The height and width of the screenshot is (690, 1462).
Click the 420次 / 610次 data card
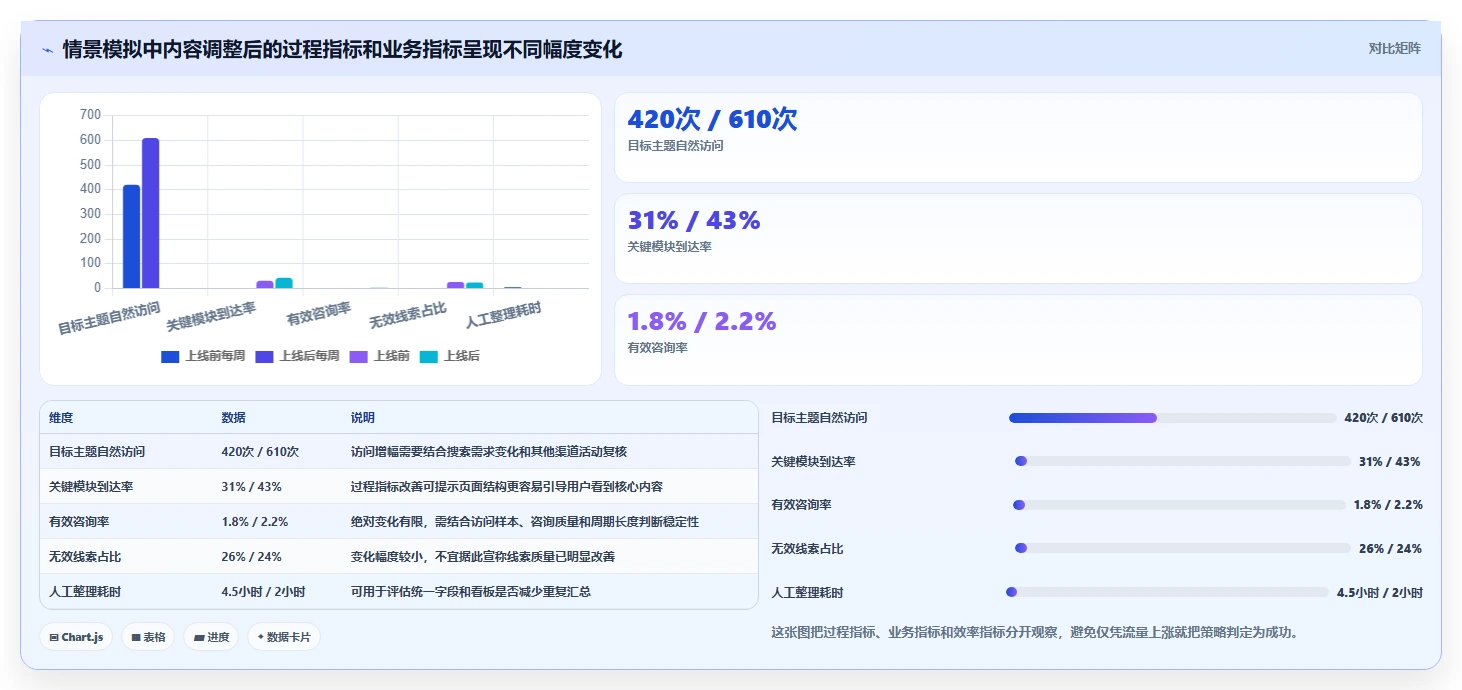click(1018, 137)
